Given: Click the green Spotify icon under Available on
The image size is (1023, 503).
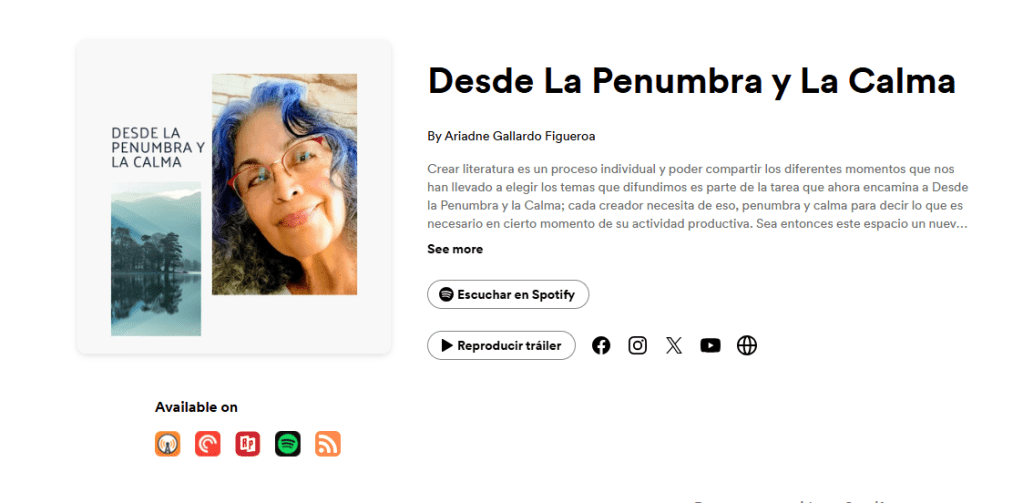Looking at the screenshot, I should tap(288, 444).
